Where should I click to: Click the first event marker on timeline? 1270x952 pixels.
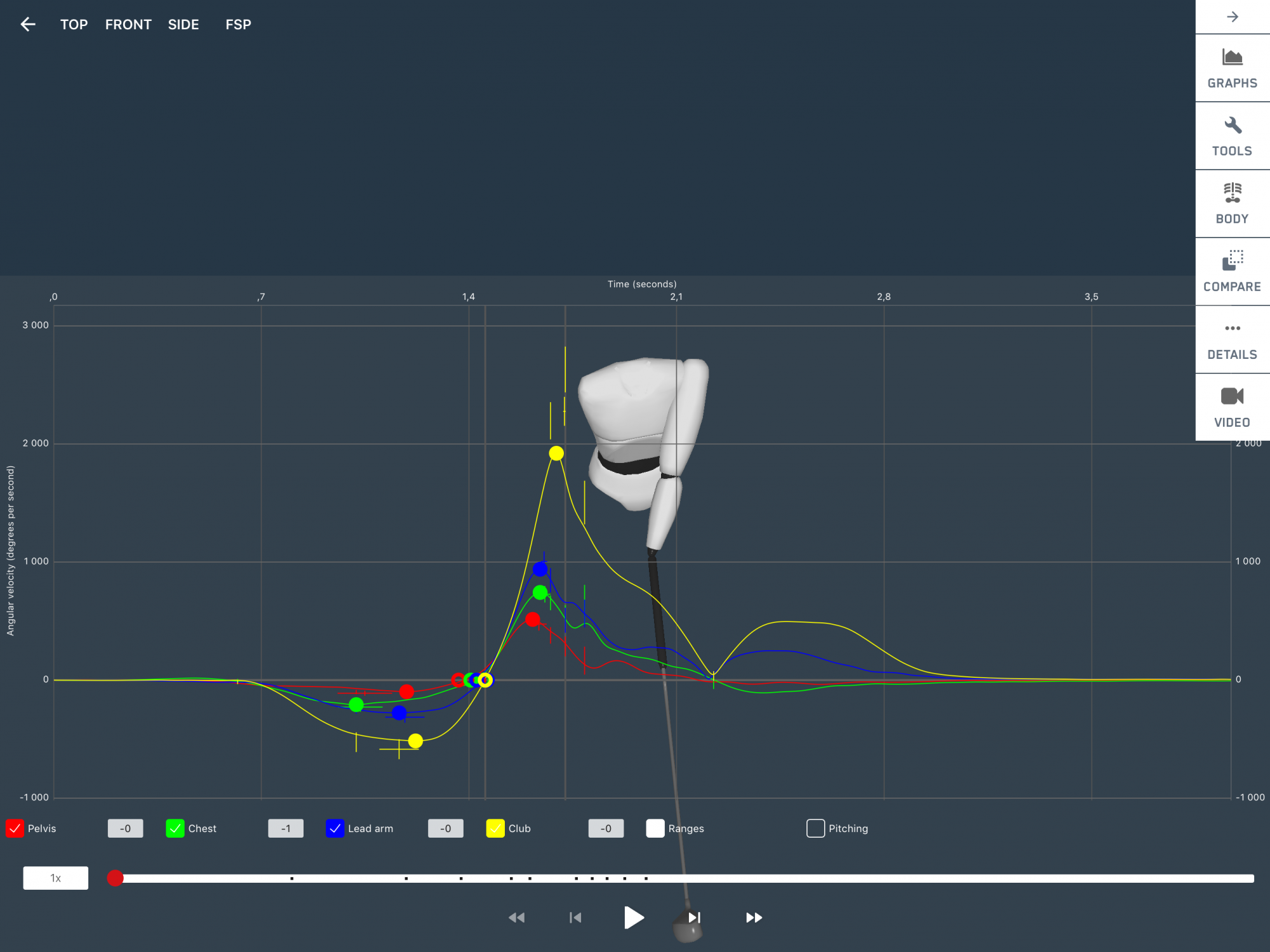tap(292, 878)
